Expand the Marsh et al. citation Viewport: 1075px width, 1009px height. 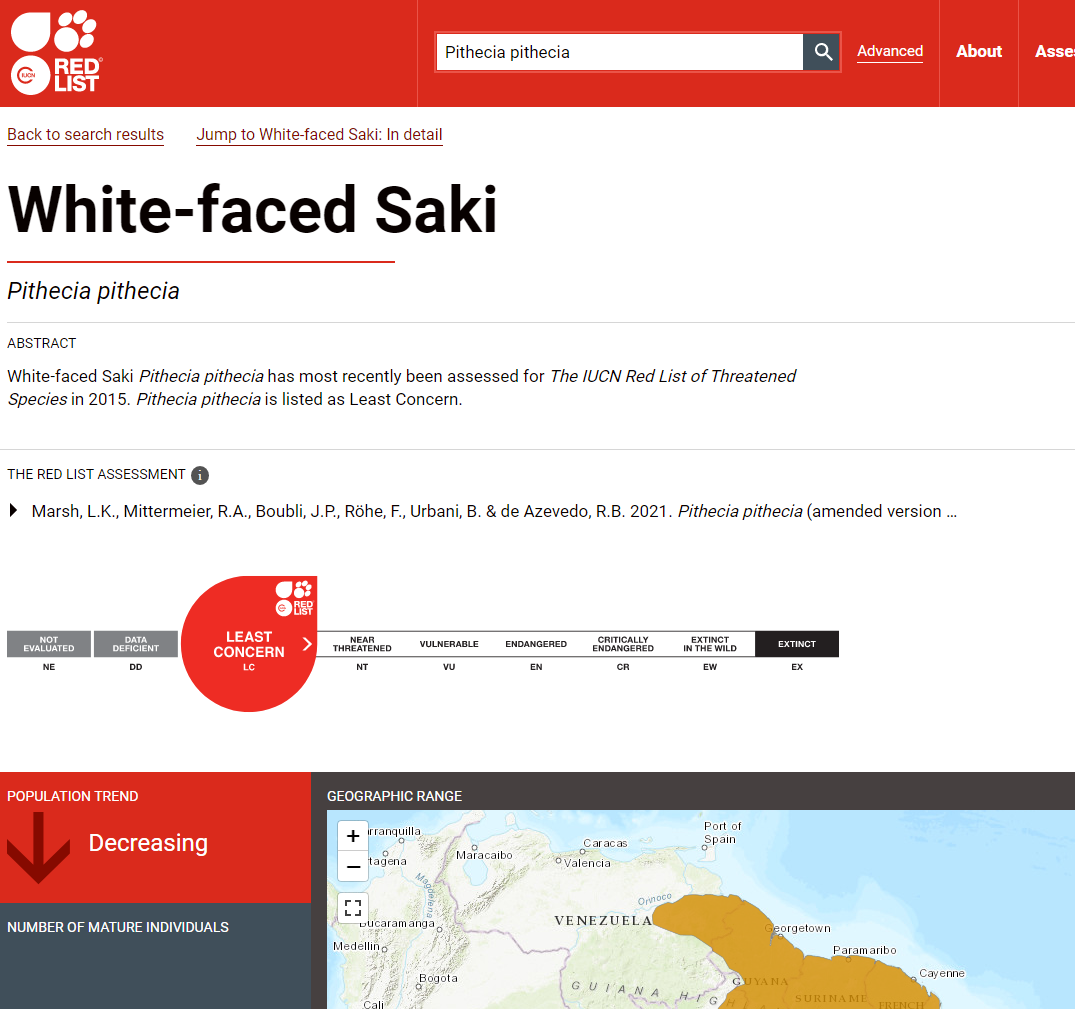13,511
